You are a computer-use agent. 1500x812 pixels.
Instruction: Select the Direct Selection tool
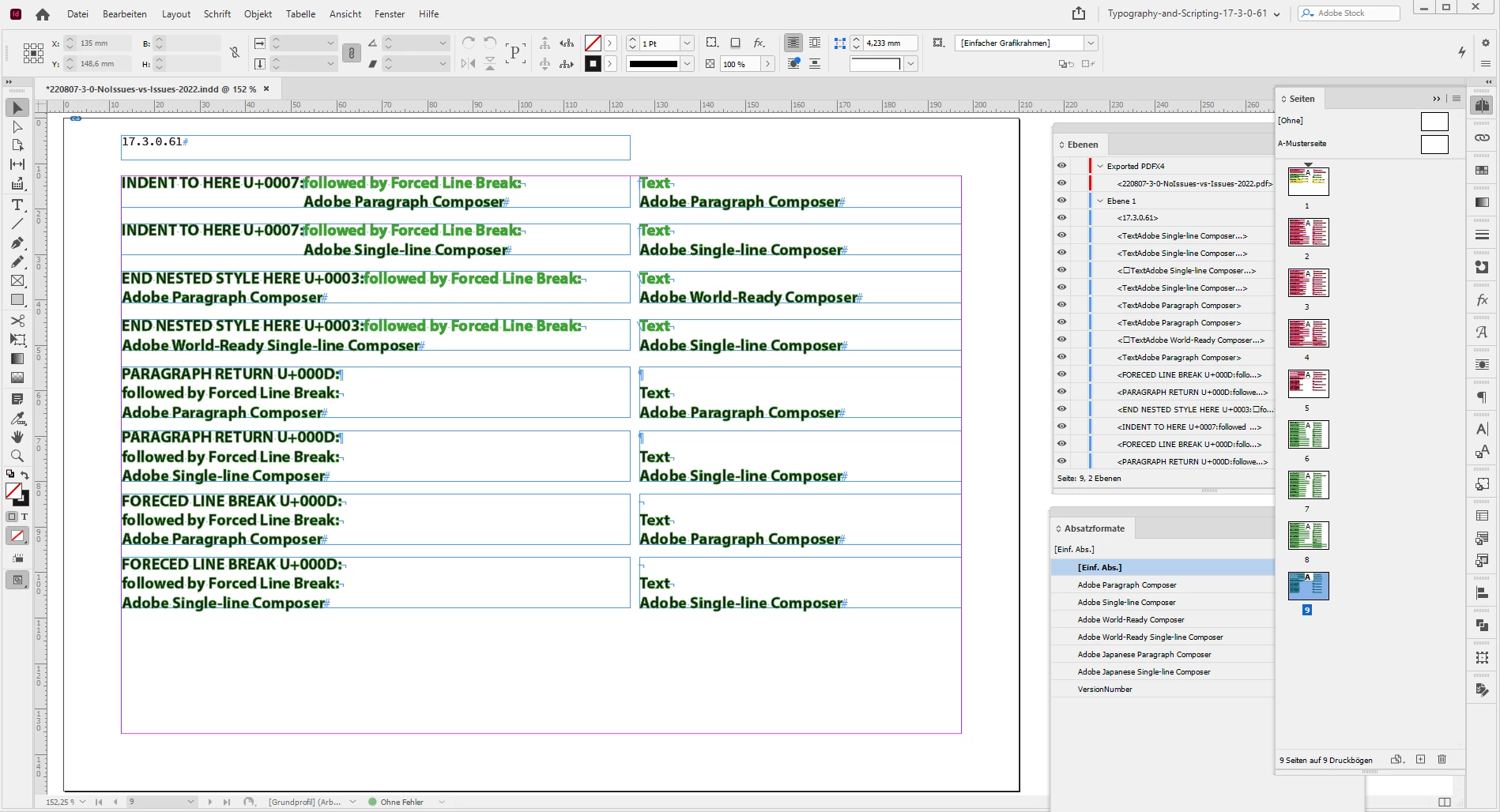[x=17, y=126]
